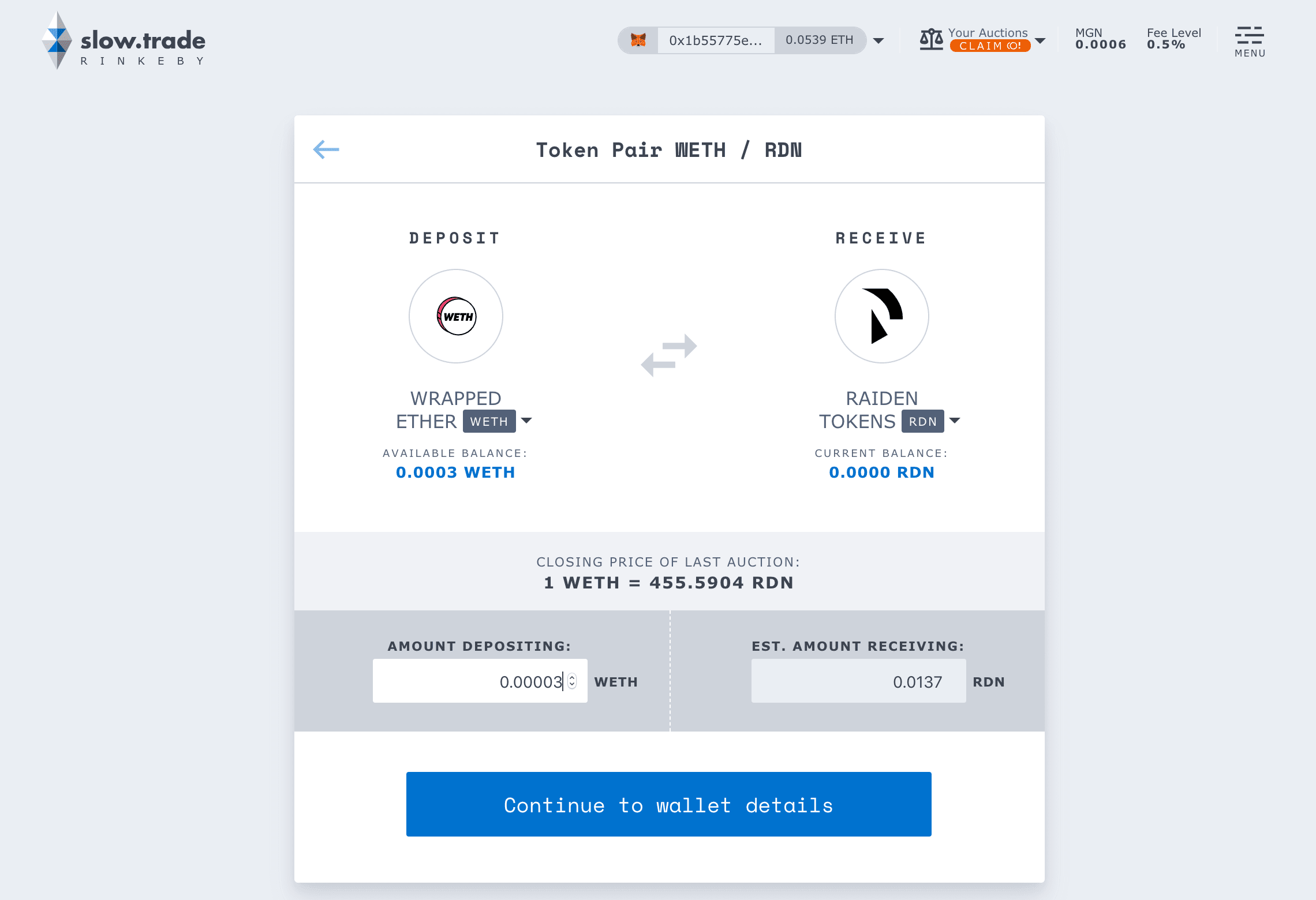Viewport: 1316px width, 900px height.
Task: Open the hamburger MENU
Action: click(1248, 37)
